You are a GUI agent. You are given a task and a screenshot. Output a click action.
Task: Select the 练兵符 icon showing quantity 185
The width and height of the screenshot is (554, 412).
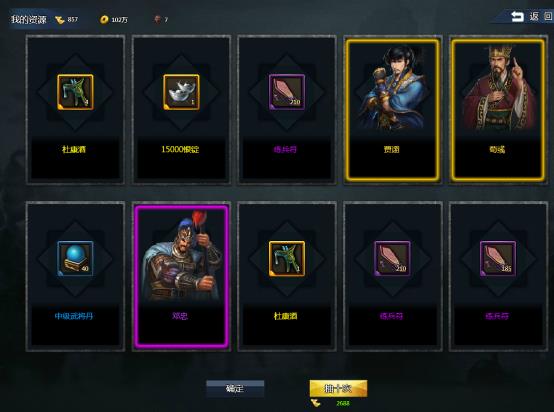pos(498,258)
